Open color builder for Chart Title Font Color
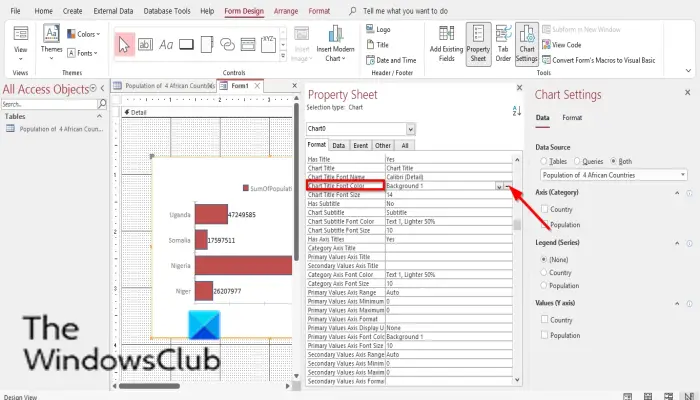This screenshot has width=700, height=400. tap(508, 186)
